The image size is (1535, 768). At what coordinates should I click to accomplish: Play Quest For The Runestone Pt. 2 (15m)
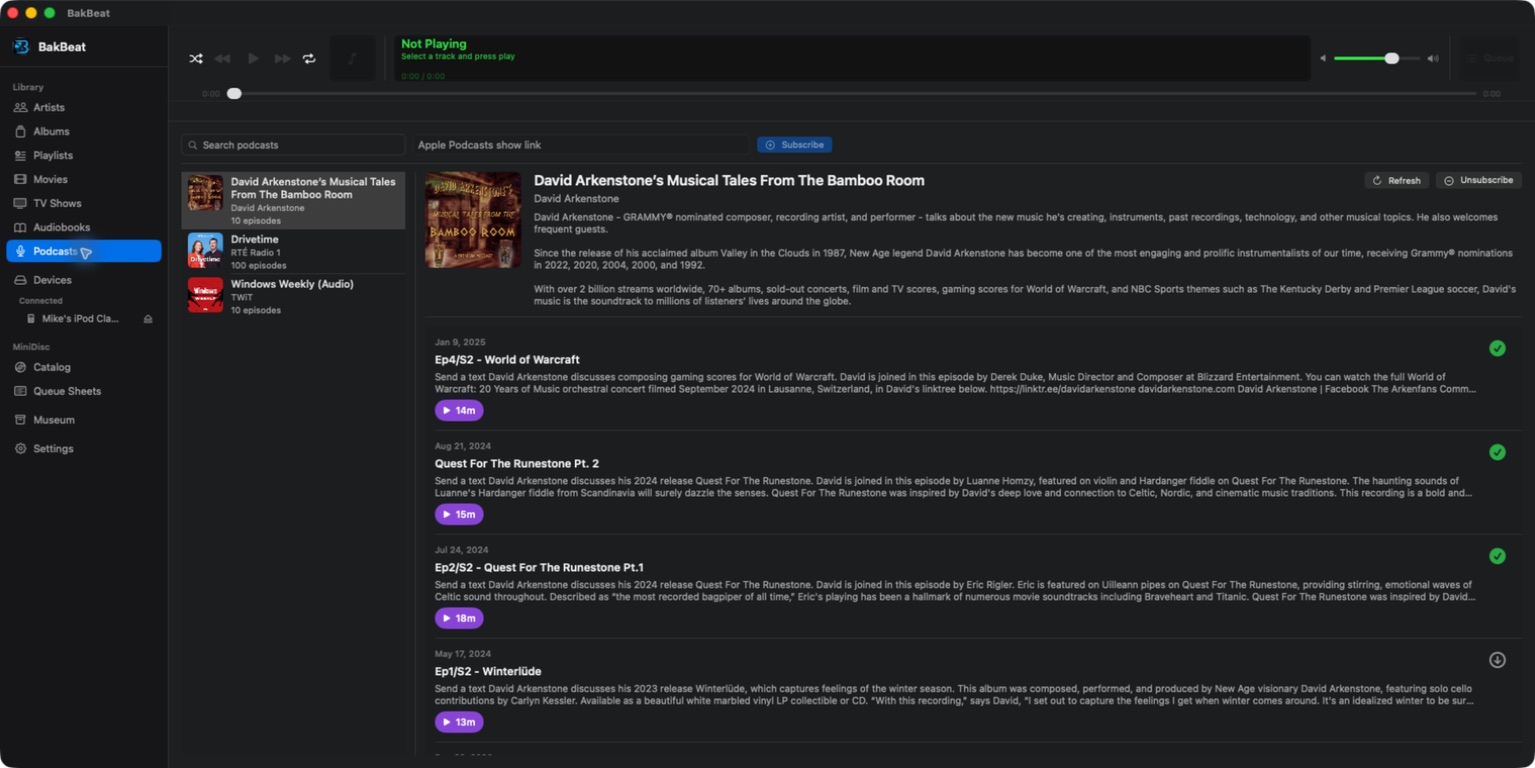[459, 515]
